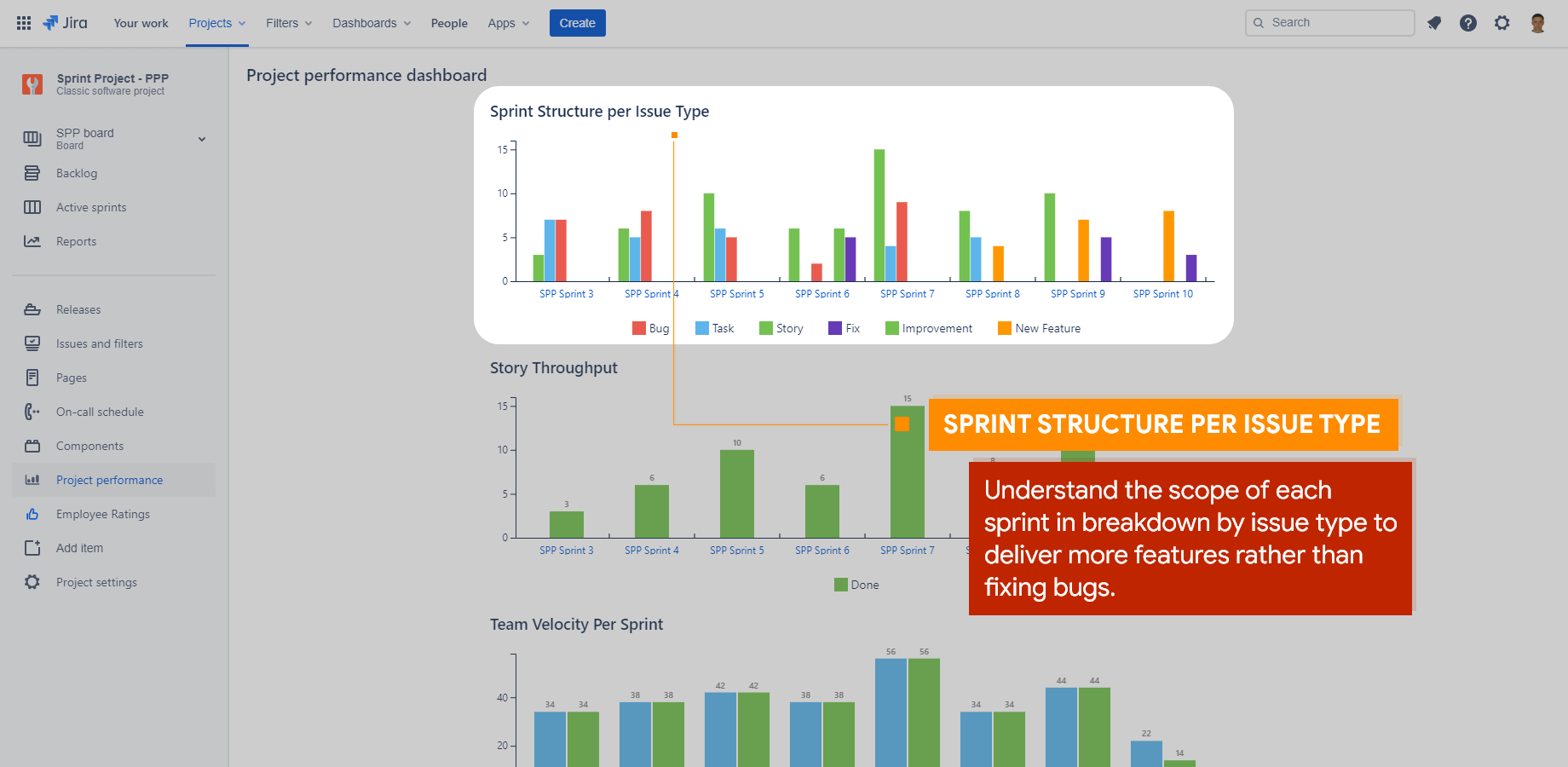The image size is (1568, 767).
Task: Open the notifications megaphone icon
Action: (x=1434, y=23)
